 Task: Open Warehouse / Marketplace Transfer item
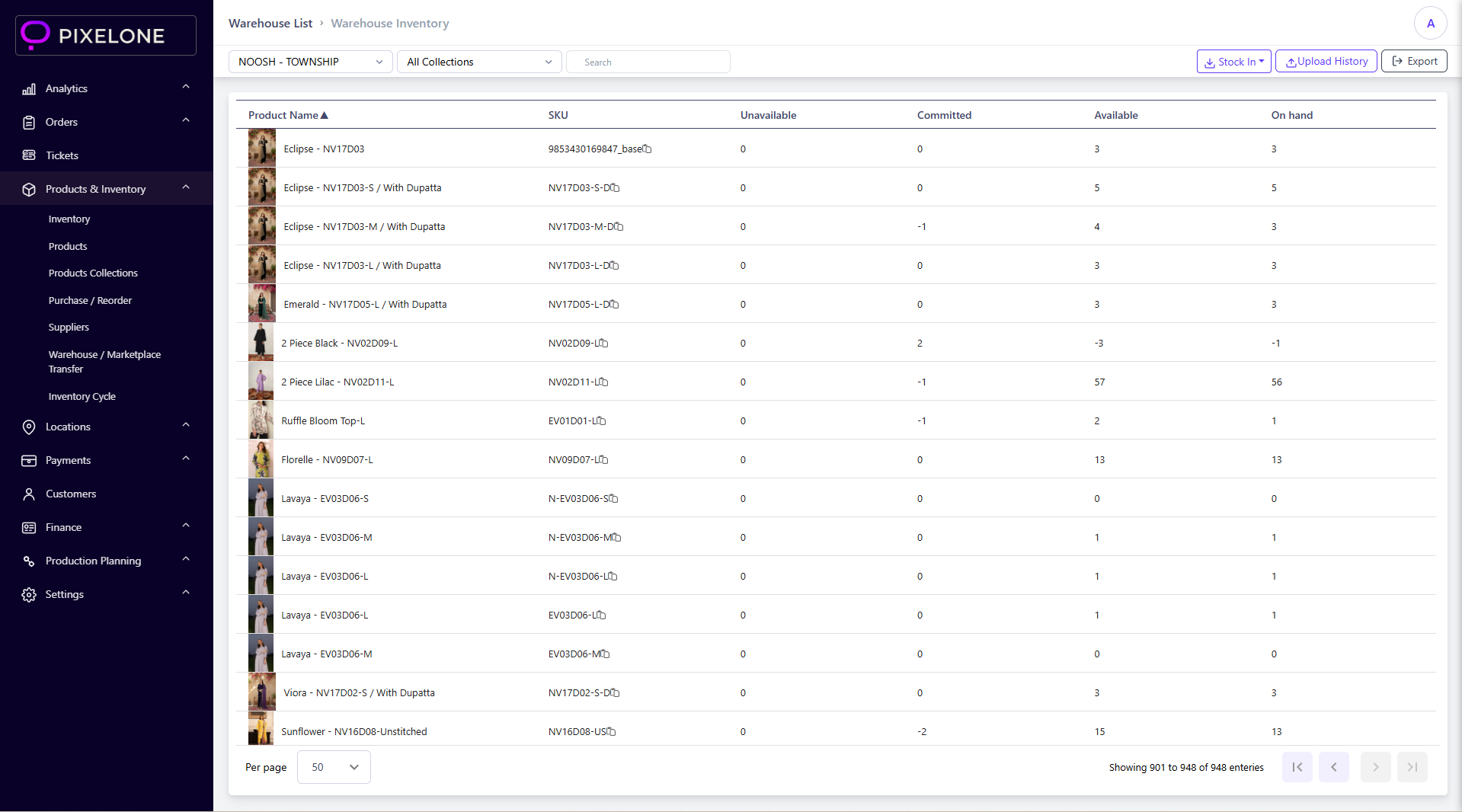pos(104,362)
